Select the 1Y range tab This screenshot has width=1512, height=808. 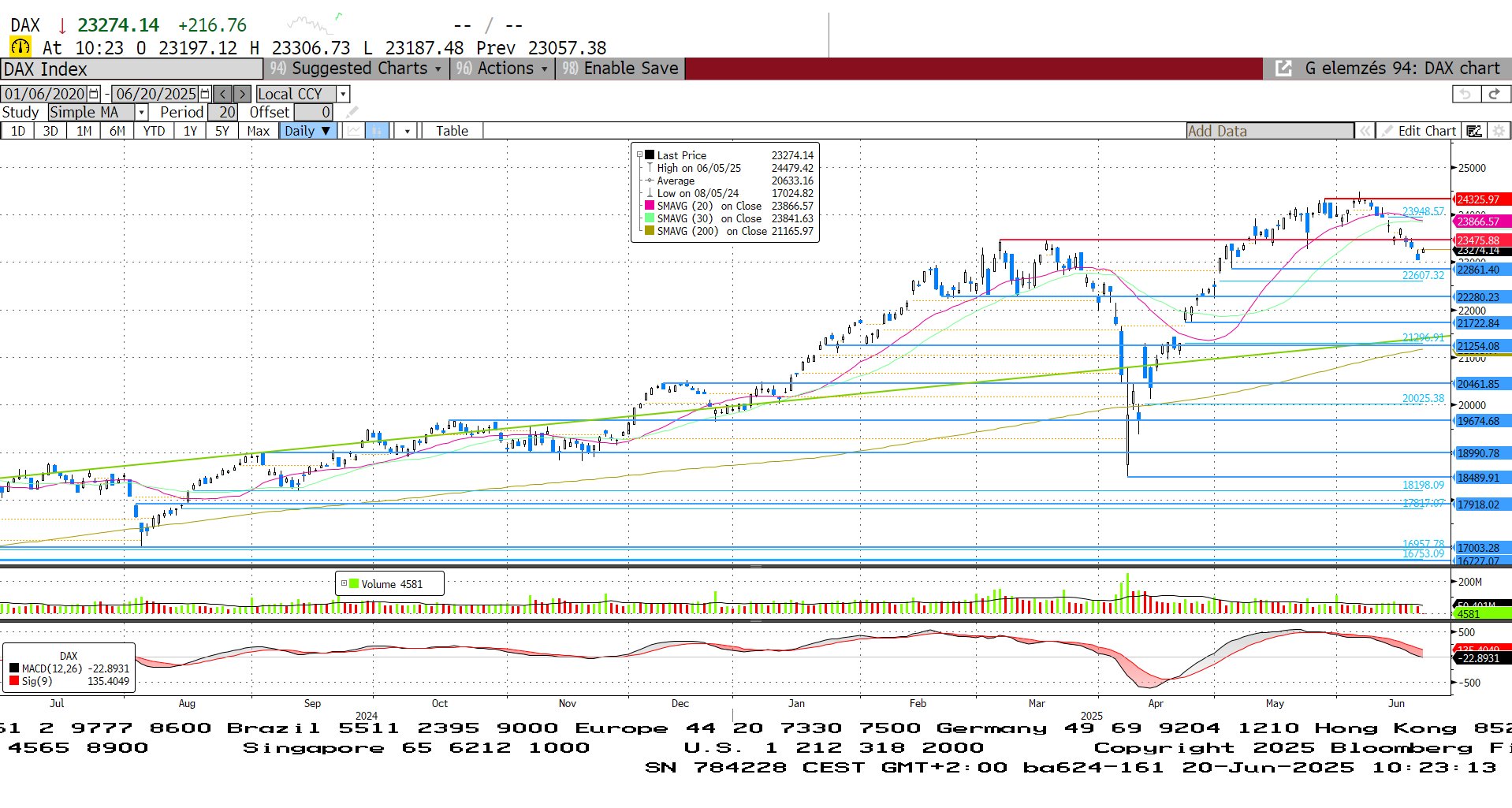190,131
